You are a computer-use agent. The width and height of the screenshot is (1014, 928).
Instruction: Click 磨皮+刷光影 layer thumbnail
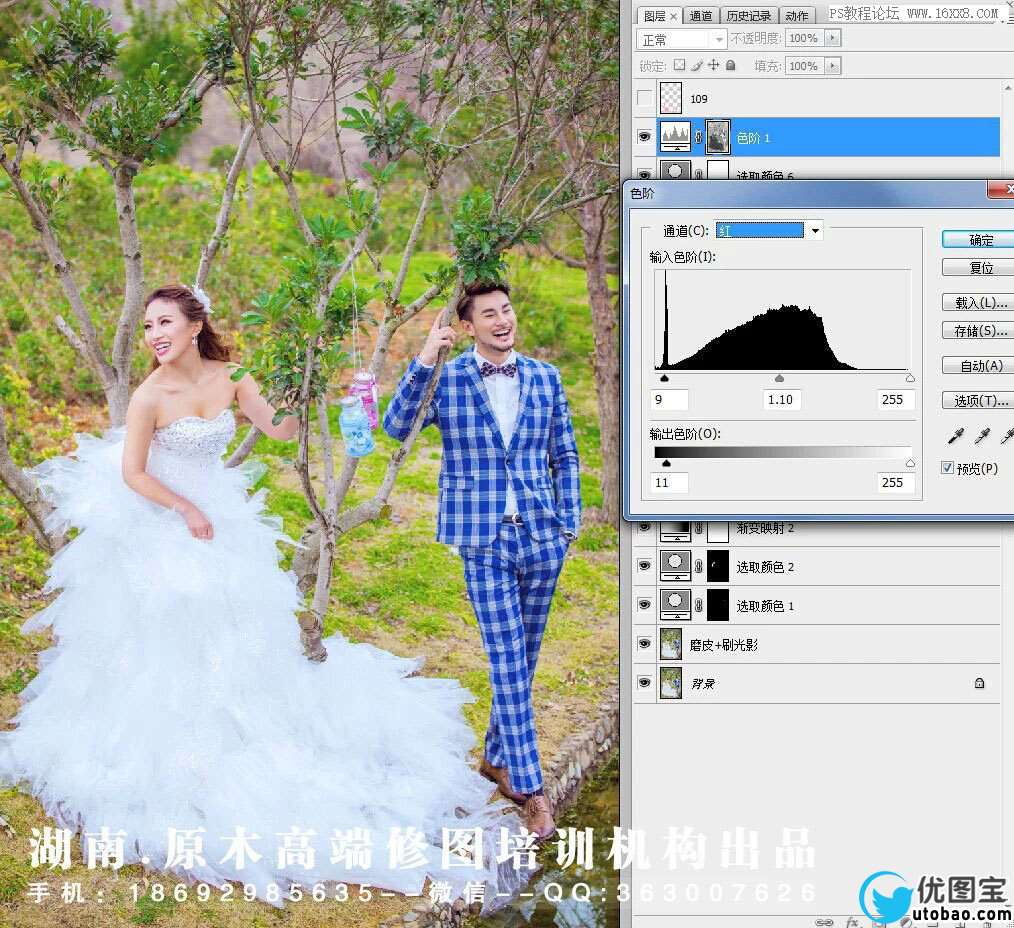pyautogui.click(x=671, y=644)
